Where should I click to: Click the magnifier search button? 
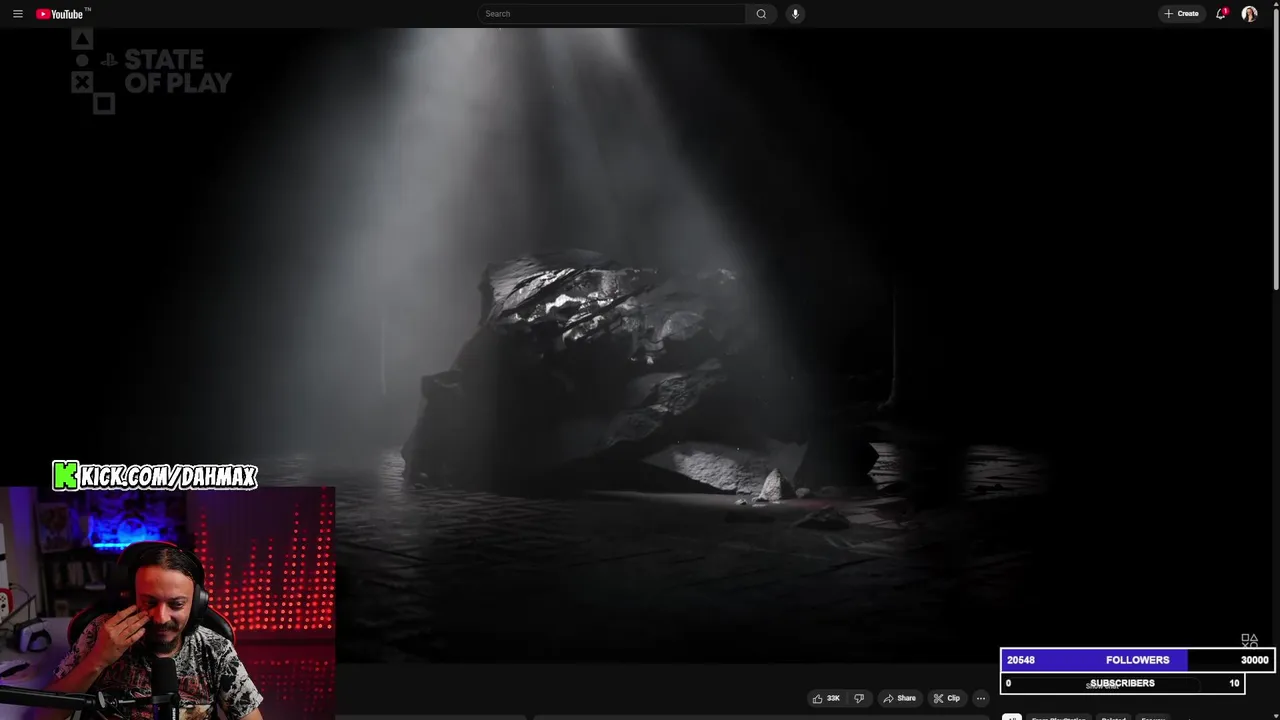pyautogui.click(x=761, y=14)
